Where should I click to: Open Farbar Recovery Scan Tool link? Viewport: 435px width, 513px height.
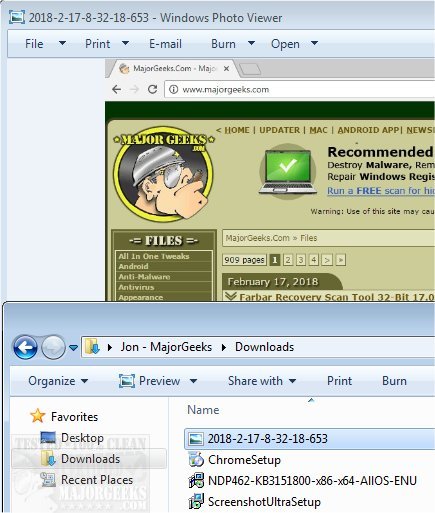(337, 296)
